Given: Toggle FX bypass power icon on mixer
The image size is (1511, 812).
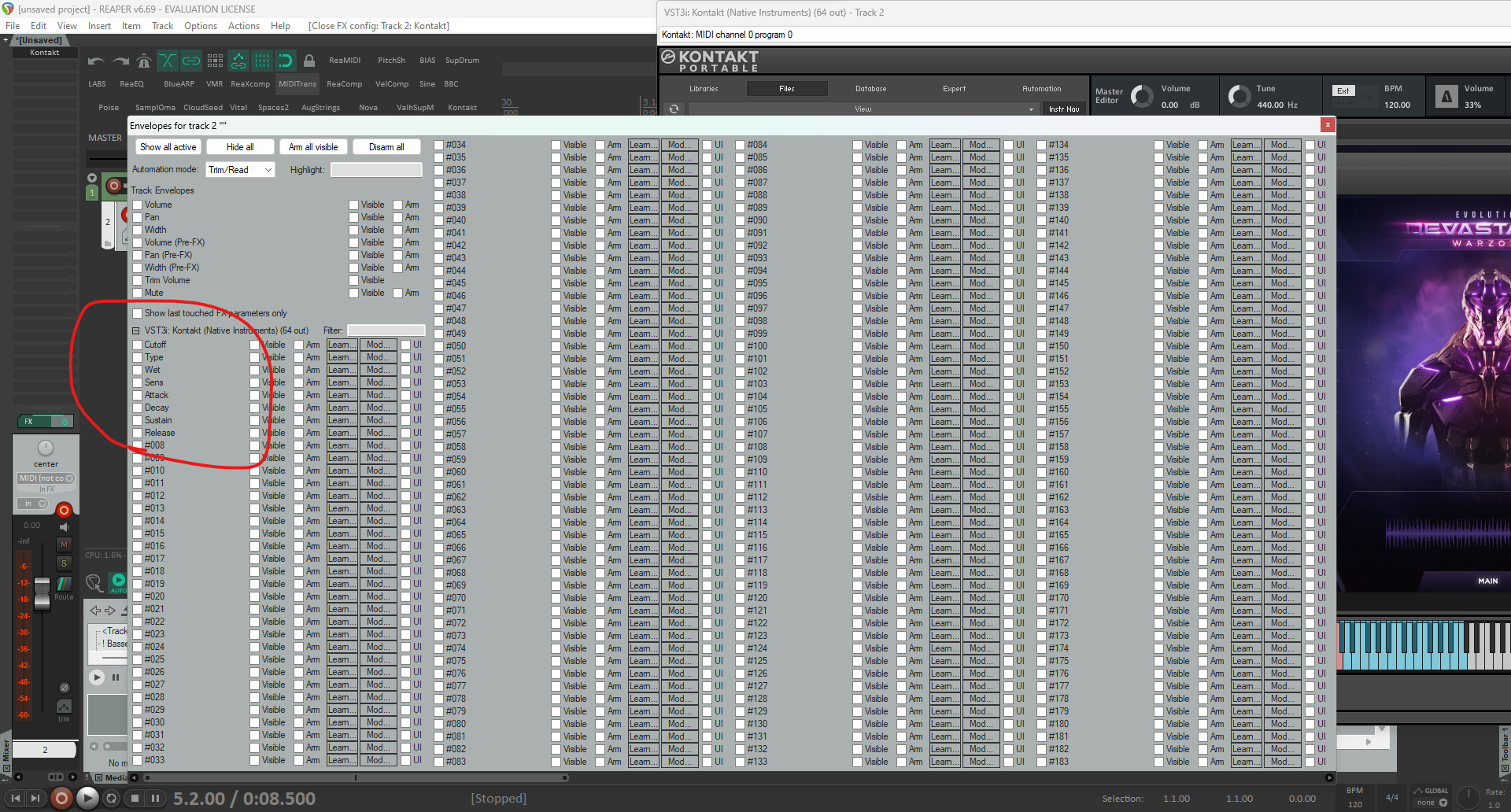Looking at the screenshot, I should click(x=65, y=422).
